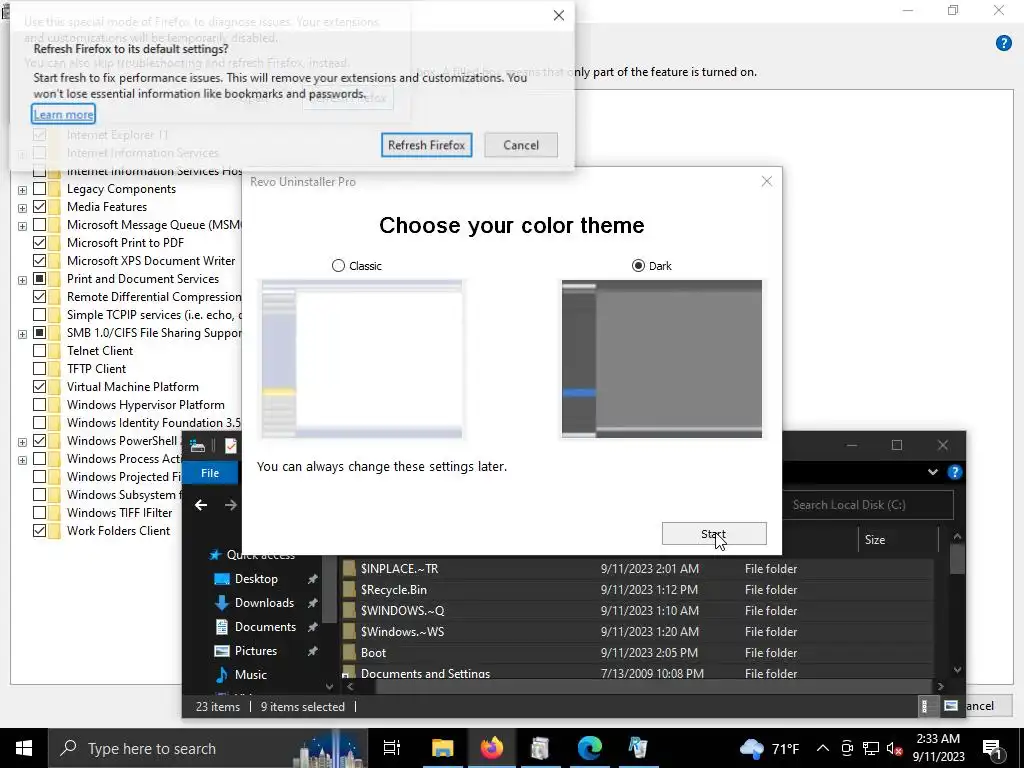Expand the Windows PowerShell tree node
The width and height of the screenshot is (1024, 768).
pyautogui.click(x=22, y=442)
